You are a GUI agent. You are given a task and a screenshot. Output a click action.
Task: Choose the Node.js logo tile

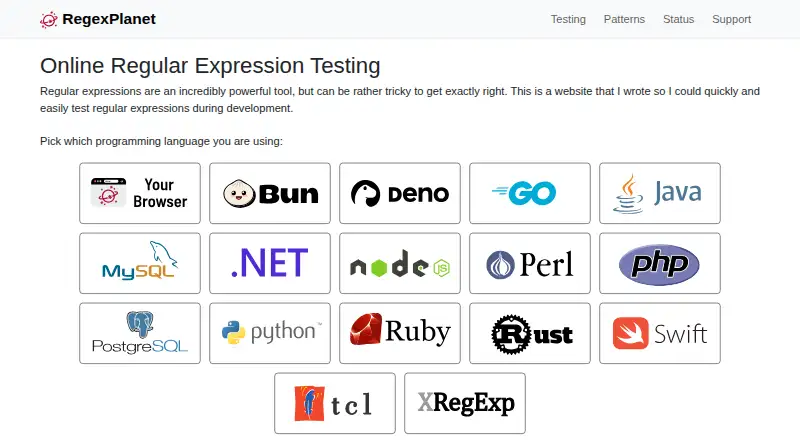(400, 263)
